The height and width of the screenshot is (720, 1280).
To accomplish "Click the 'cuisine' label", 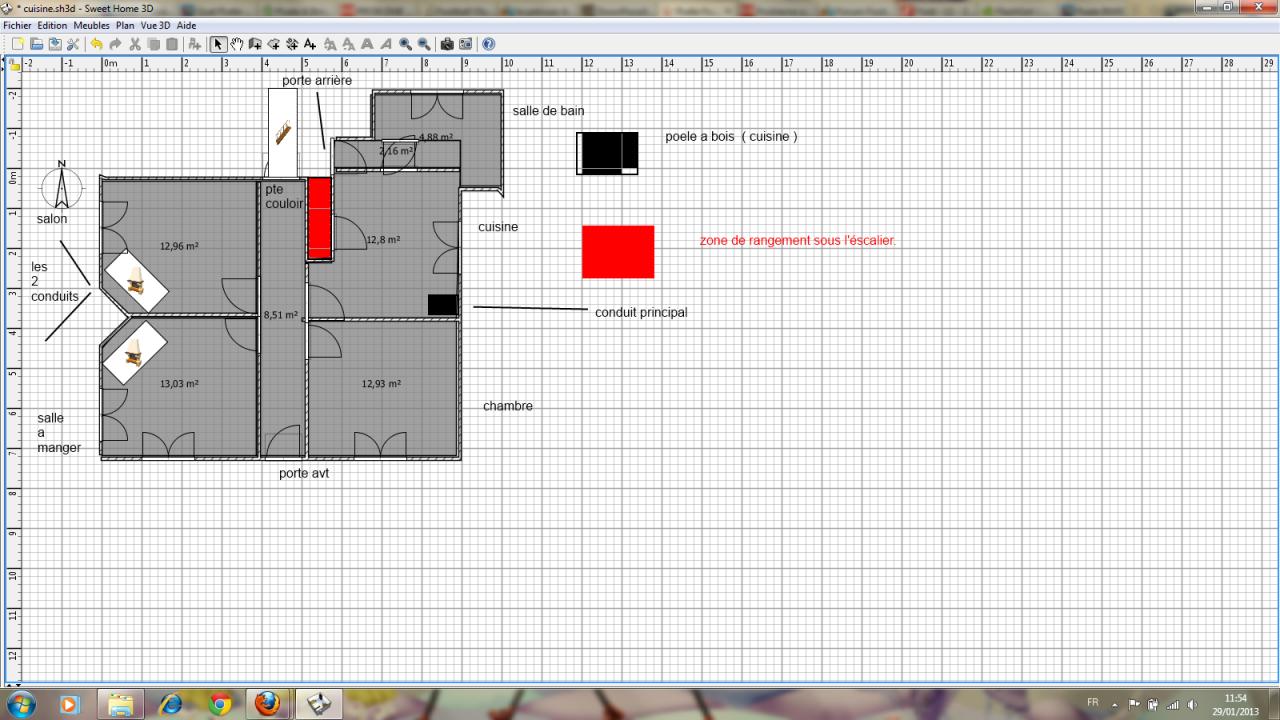I will pos(498,227).
